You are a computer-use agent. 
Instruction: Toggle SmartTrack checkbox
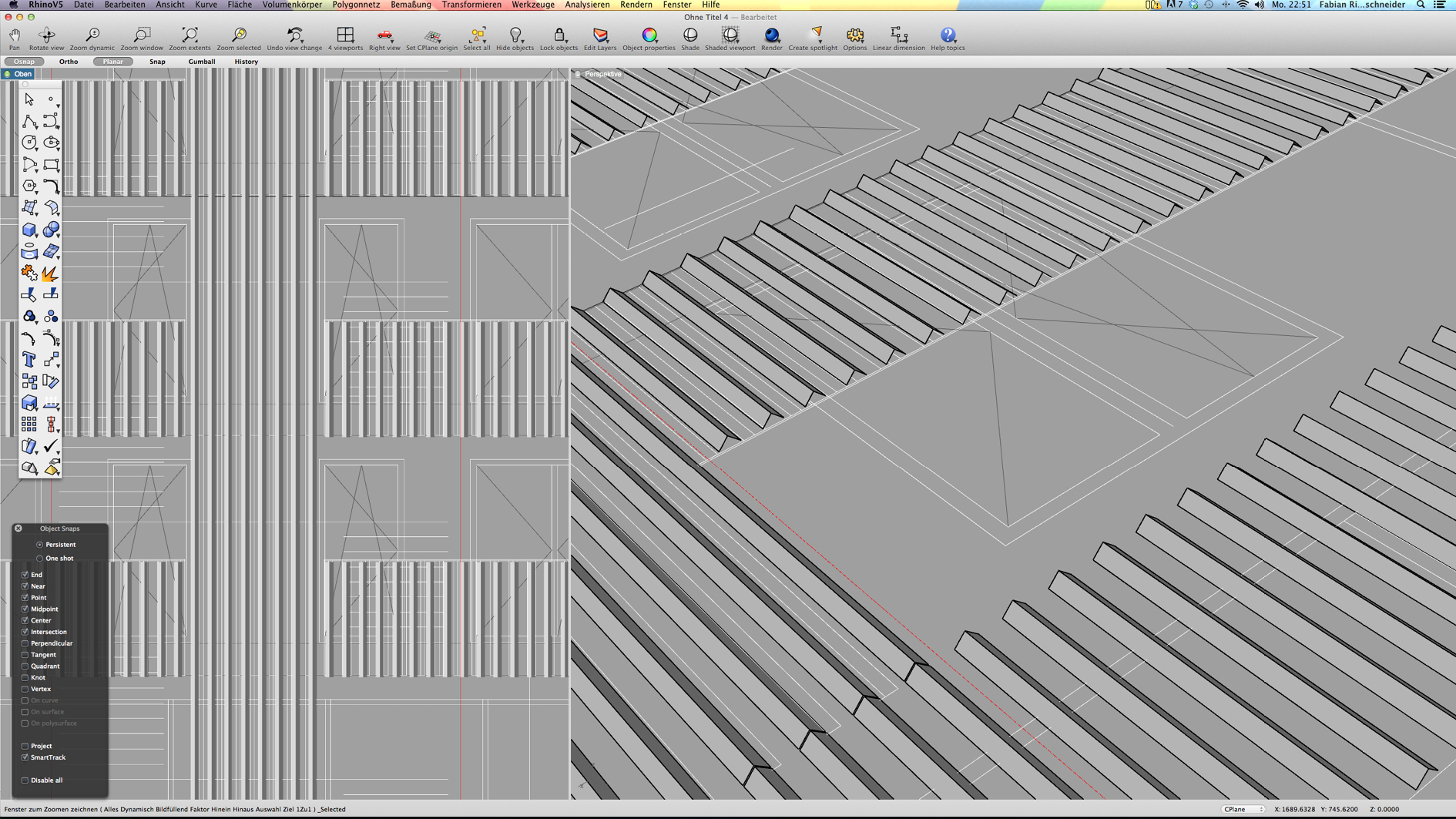pos(25,757)
